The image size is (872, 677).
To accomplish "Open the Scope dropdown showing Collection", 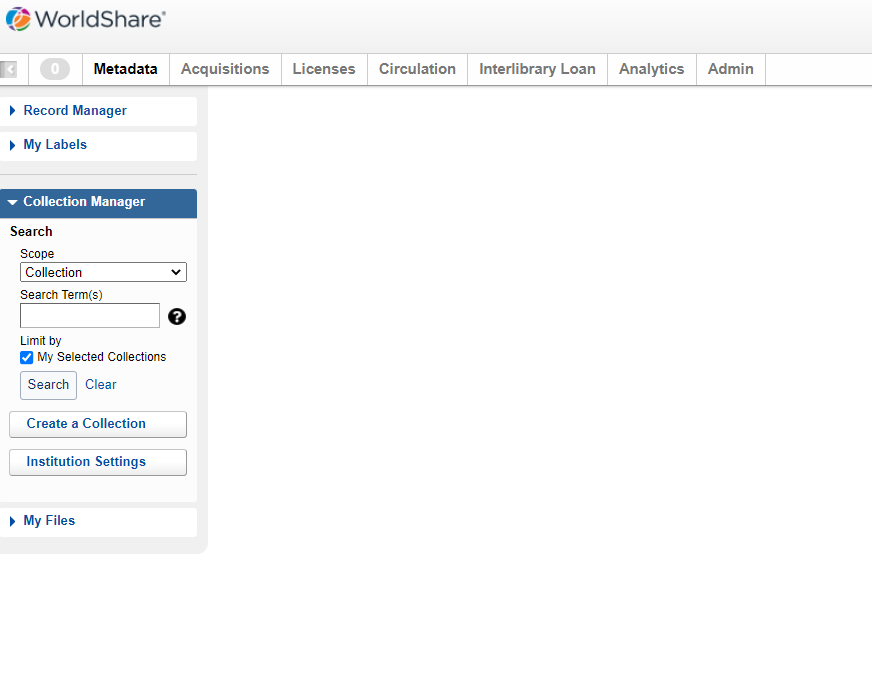I will (103, 272).
